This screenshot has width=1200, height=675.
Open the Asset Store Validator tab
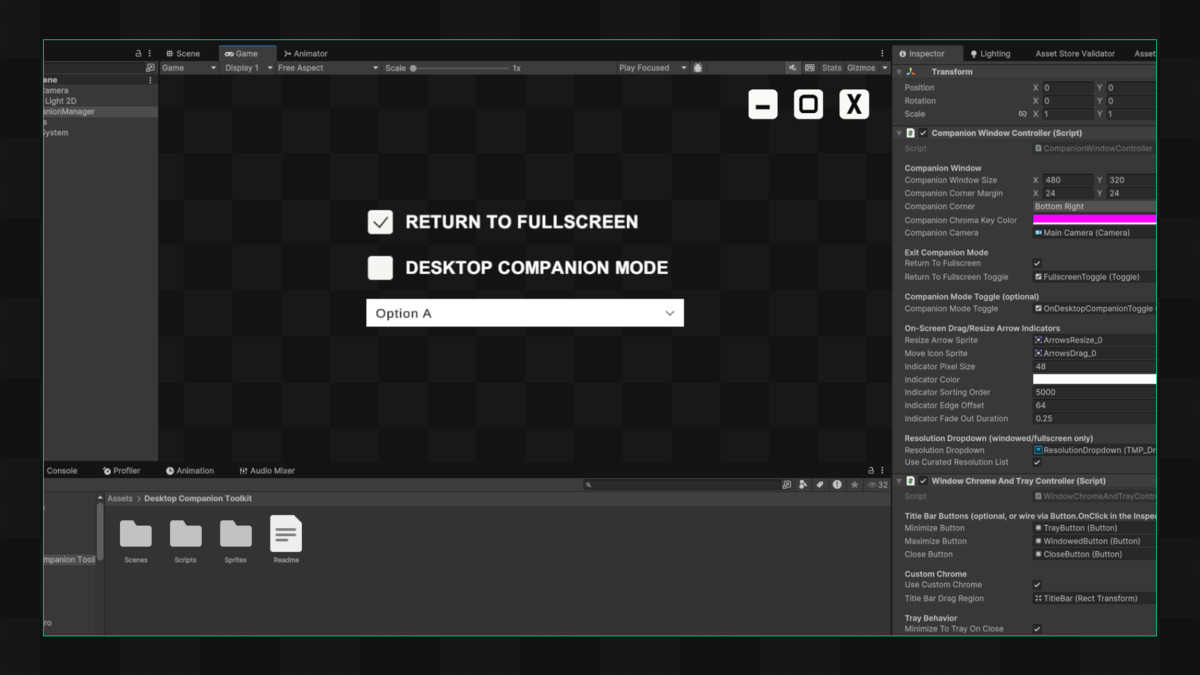tap(1075, 54)
